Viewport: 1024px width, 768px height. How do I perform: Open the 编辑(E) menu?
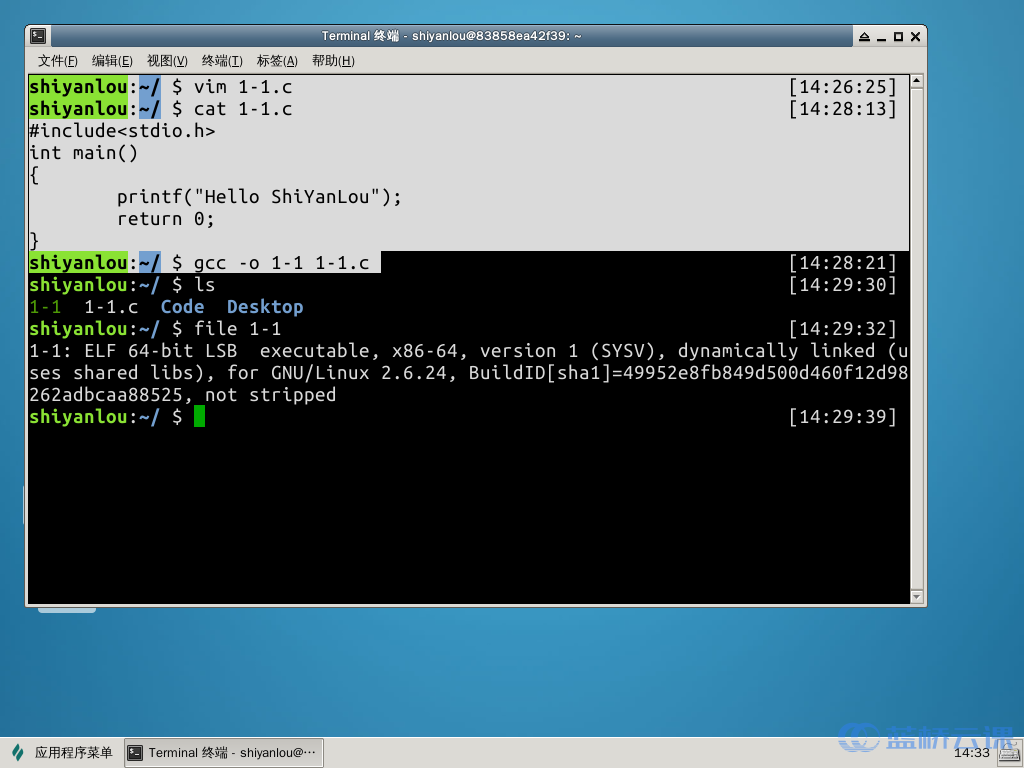112,61
